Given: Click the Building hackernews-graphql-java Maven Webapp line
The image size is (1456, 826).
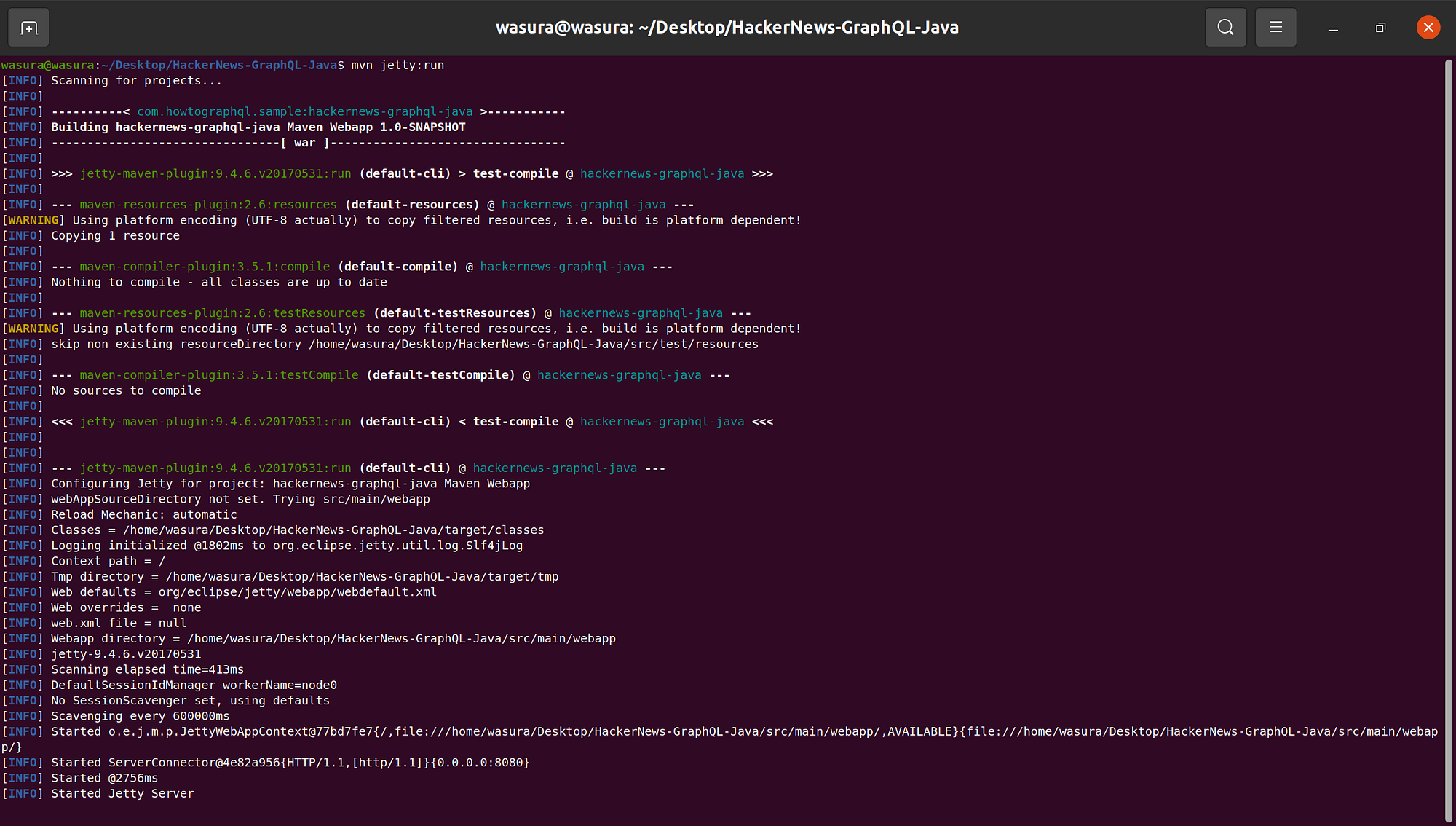Looking at the screenshot, I should click(x=258, y=126).
